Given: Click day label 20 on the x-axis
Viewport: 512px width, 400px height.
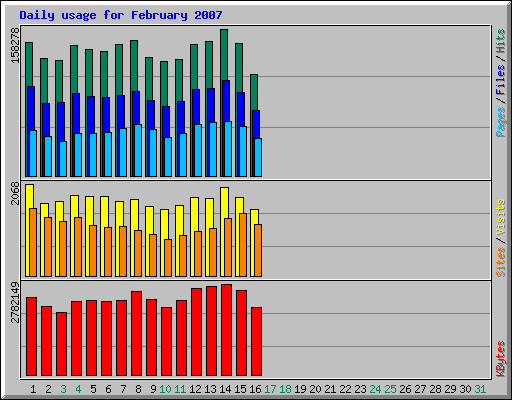Looking at the screenshot, I should [x=315, y=389].
